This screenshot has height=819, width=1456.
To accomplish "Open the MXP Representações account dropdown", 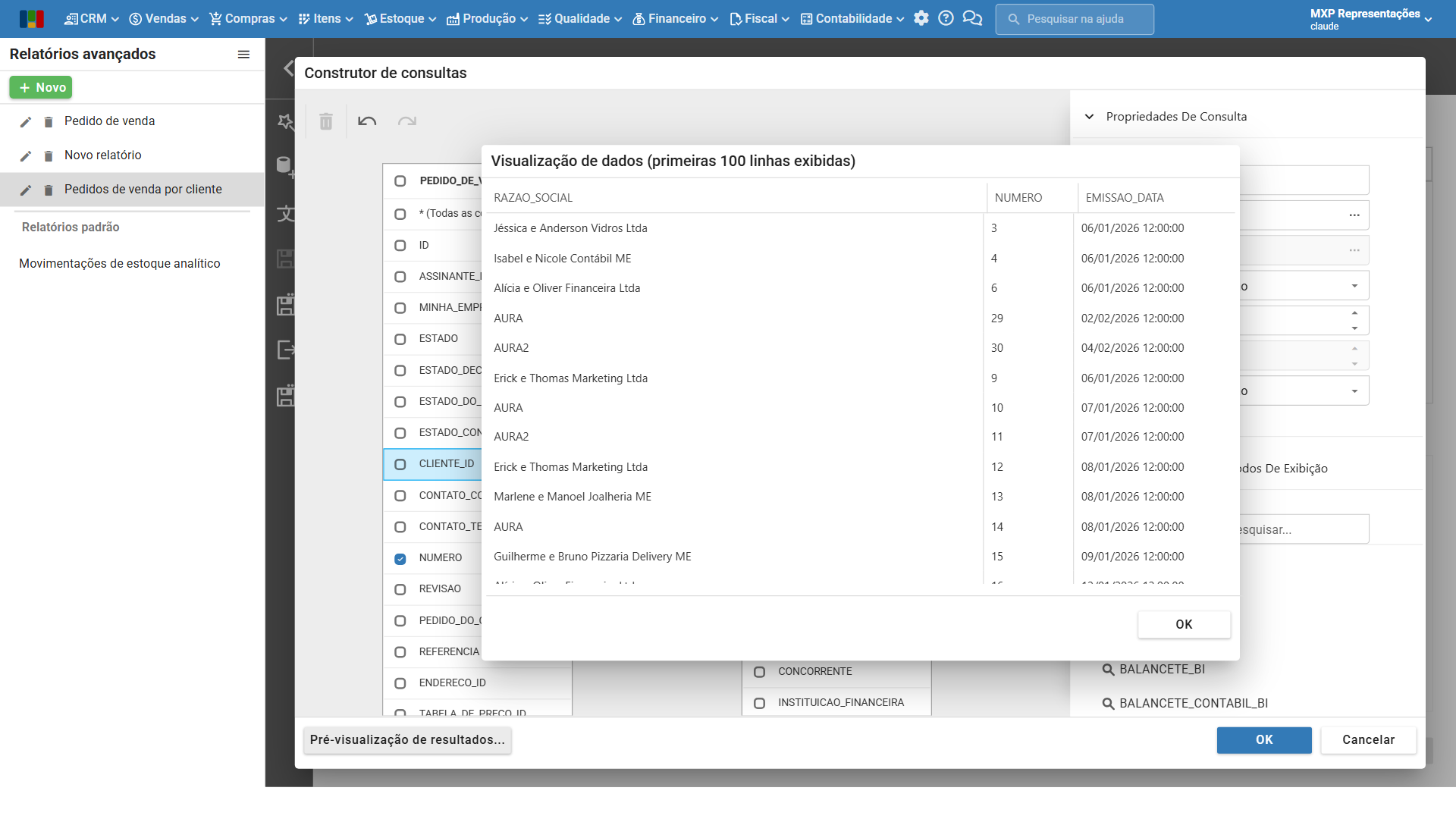I will point(1371,19).
